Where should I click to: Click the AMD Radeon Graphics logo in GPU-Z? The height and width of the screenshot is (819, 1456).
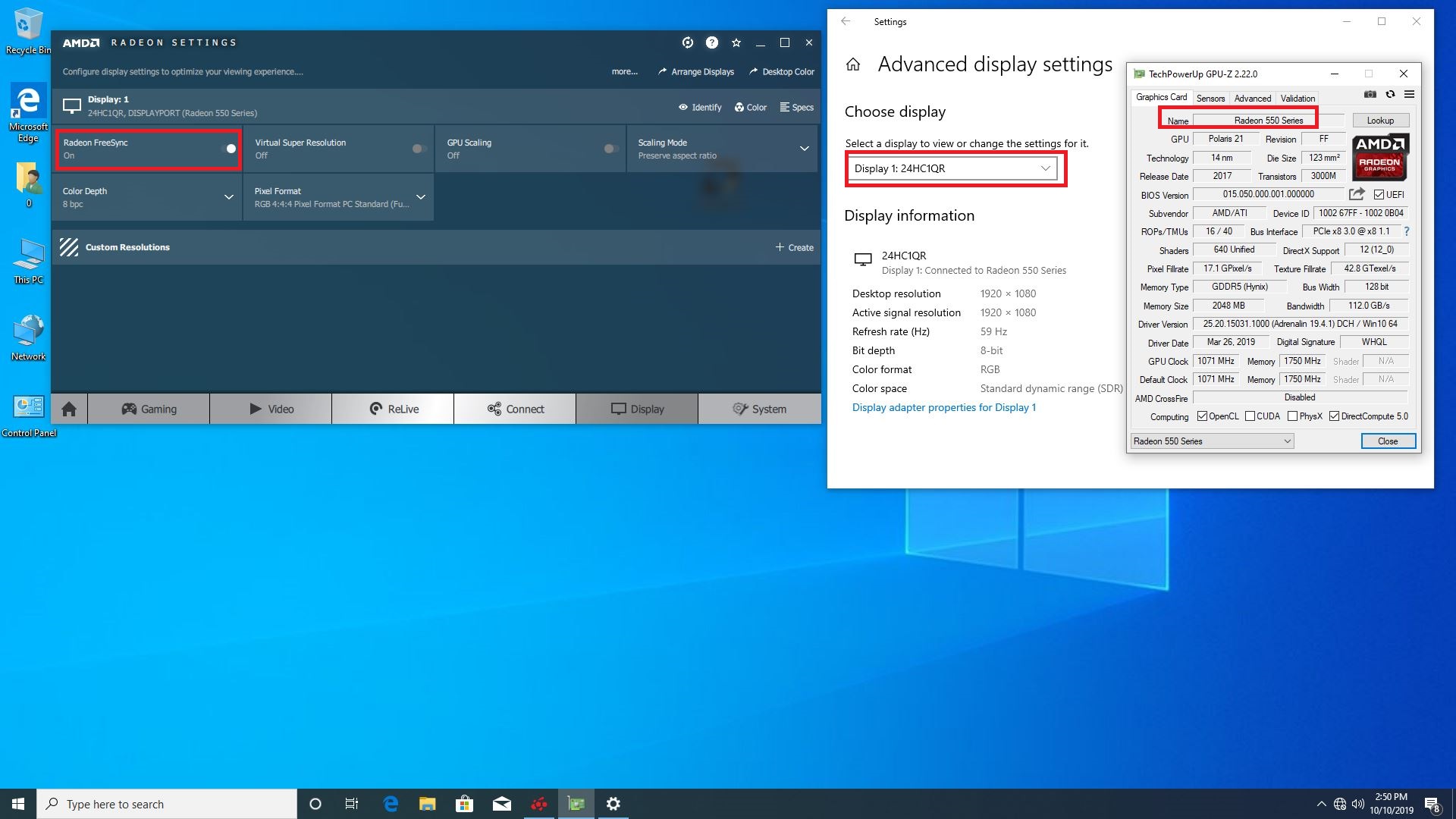[1379, 157]
